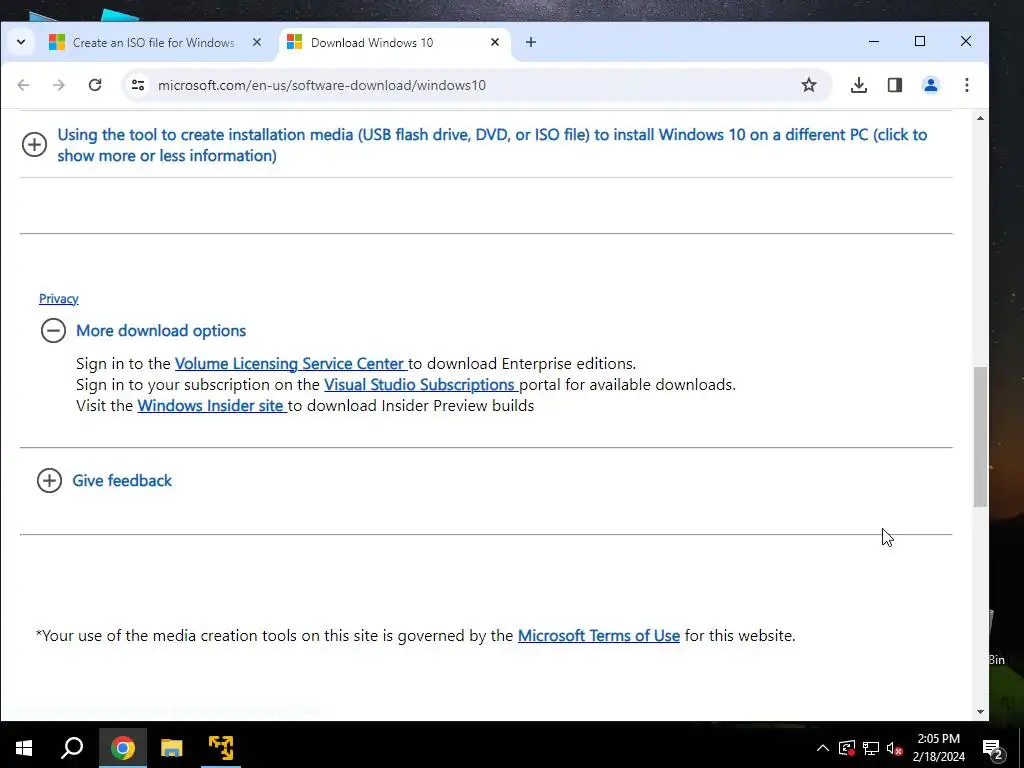Close the Create an ISO file tab
Screen dimensions: 1024x768
(x=257, y=42)
